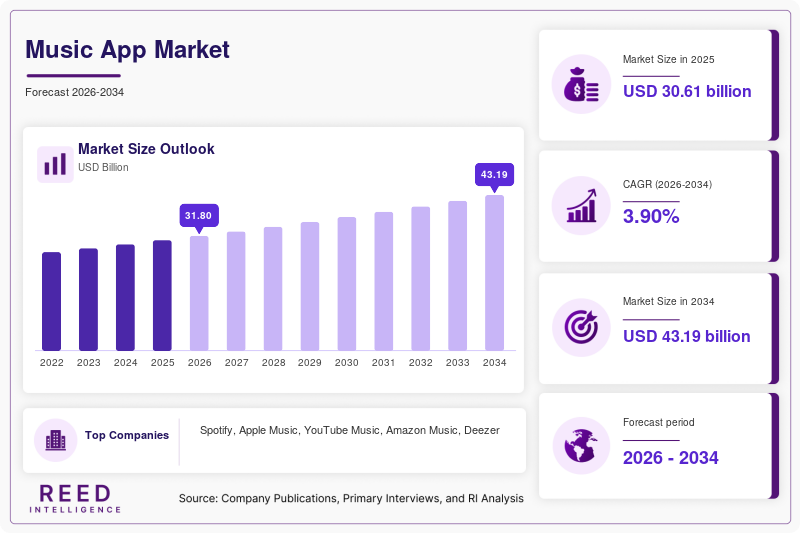Click the USD 43.19 billion value
This screenshot has height=533, width=800.
(x=687, y=337)
